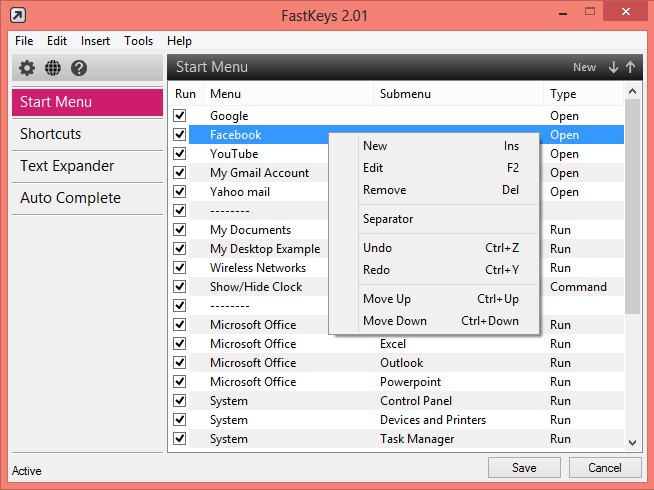
Task: Open help via question mark icon
Action: [x=79, y=68]
